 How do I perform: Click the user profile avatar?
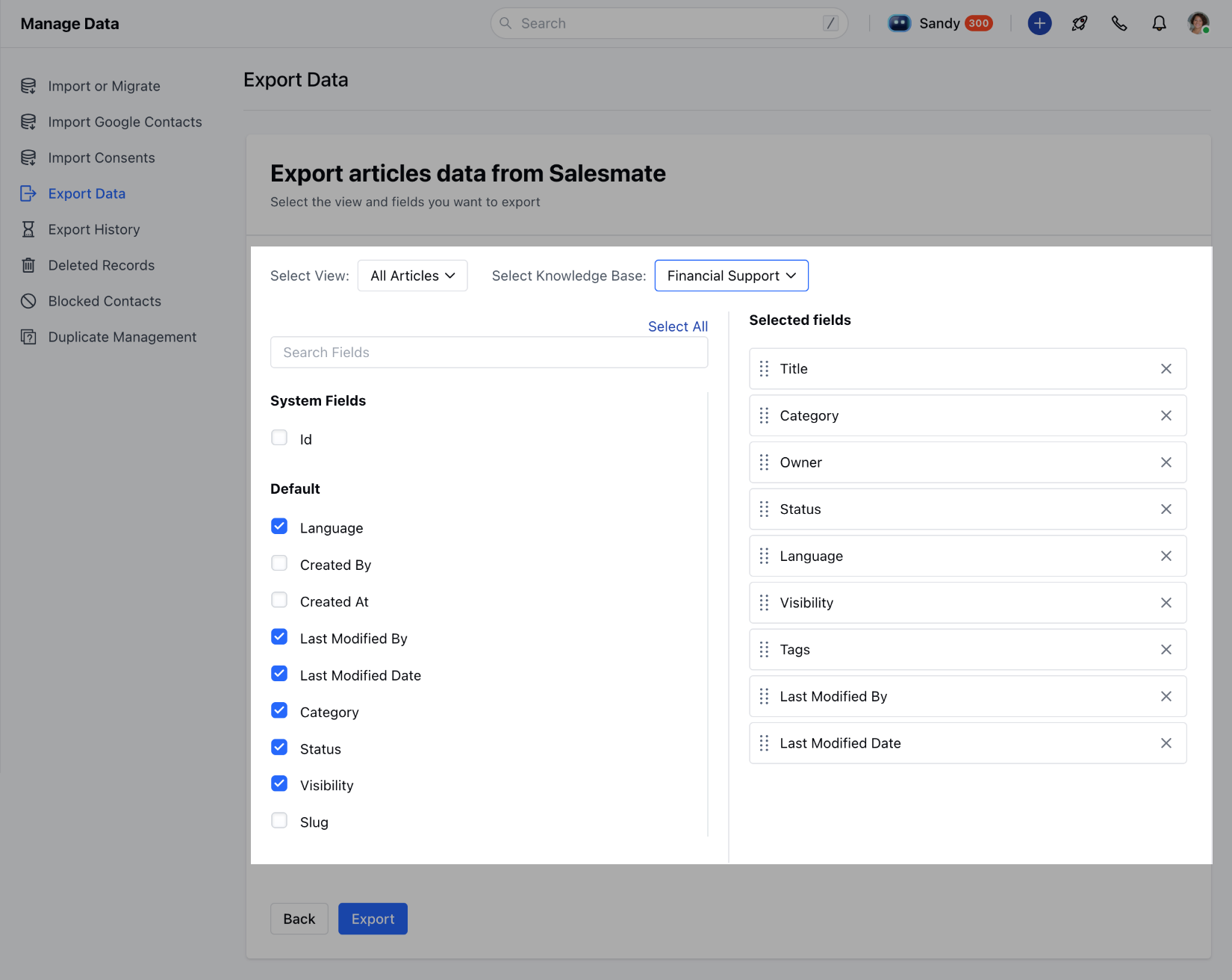[1198, 23]
